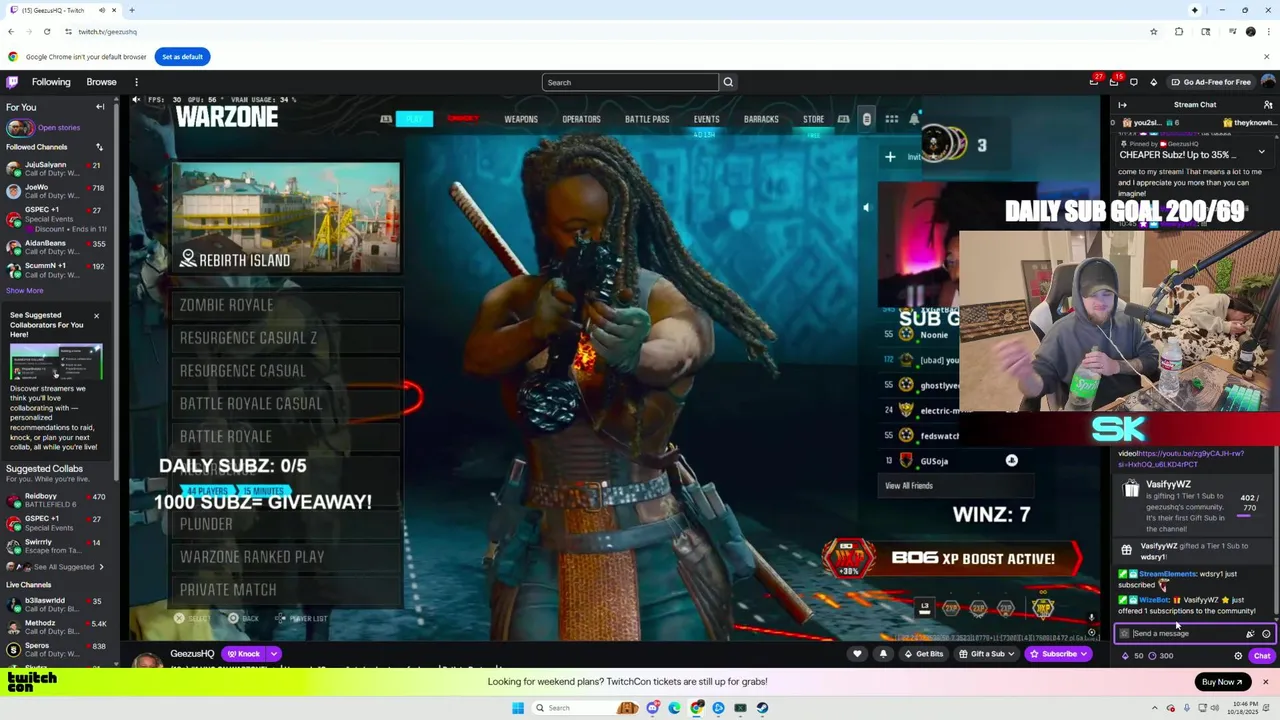Open Chrome from the taskbar
The height and width of the screenshot is (720, 1280).
click(x=696, y=708)
